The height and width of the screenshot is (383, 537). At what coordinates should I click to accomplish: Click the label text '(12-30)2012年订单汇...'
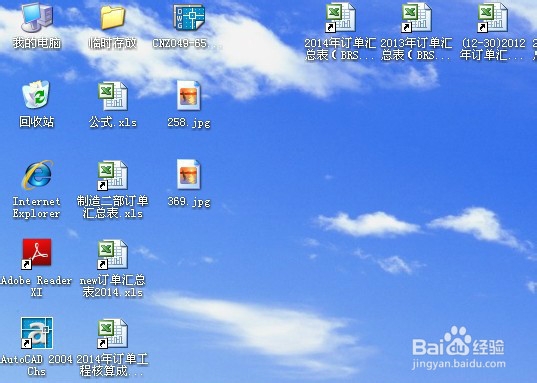pos(492,49)
